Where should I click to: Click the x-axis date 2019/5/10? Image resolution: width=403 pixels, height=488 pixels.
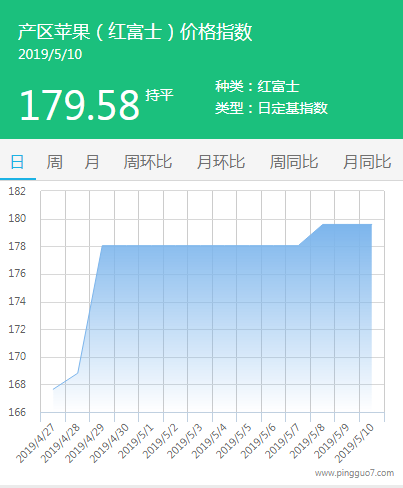point(354,444)
